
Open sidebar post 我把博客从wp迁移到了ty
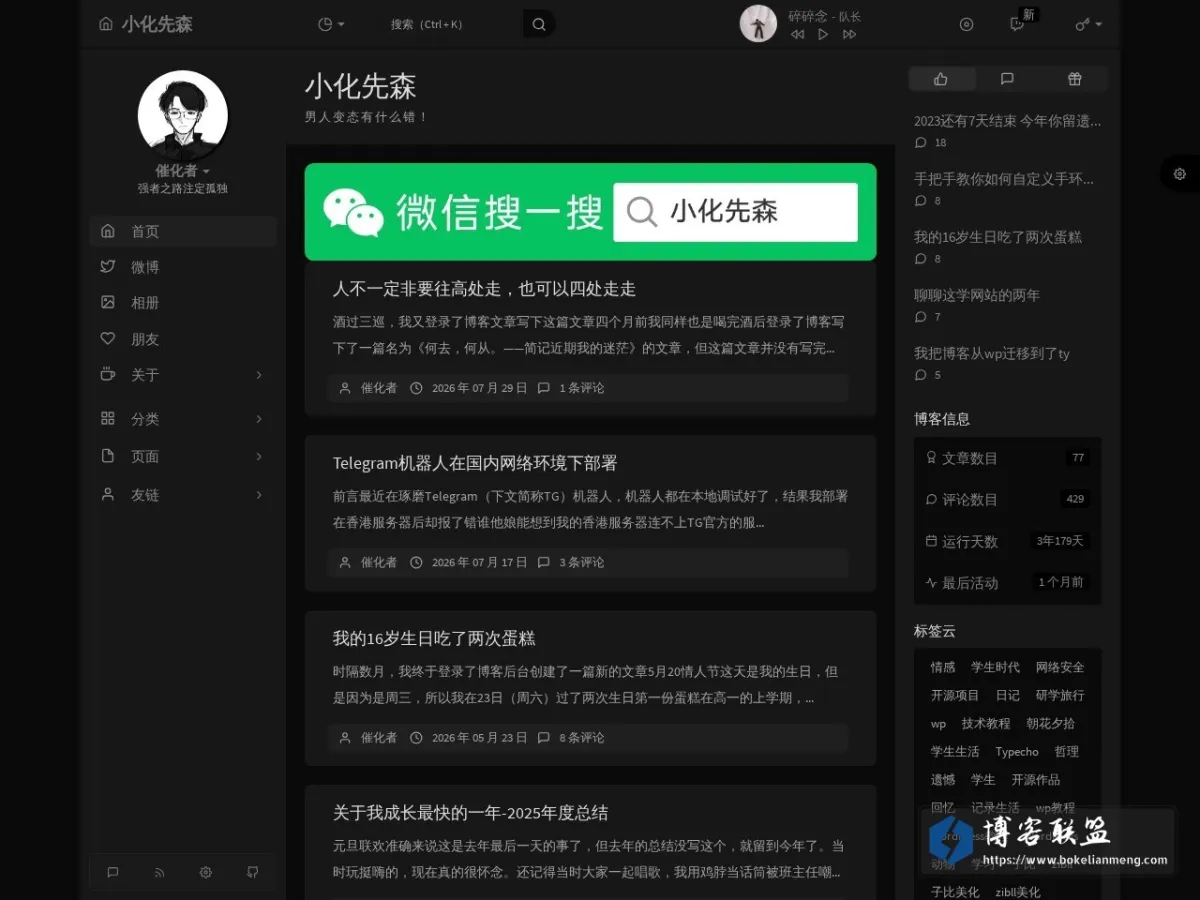tap(991, 353)
